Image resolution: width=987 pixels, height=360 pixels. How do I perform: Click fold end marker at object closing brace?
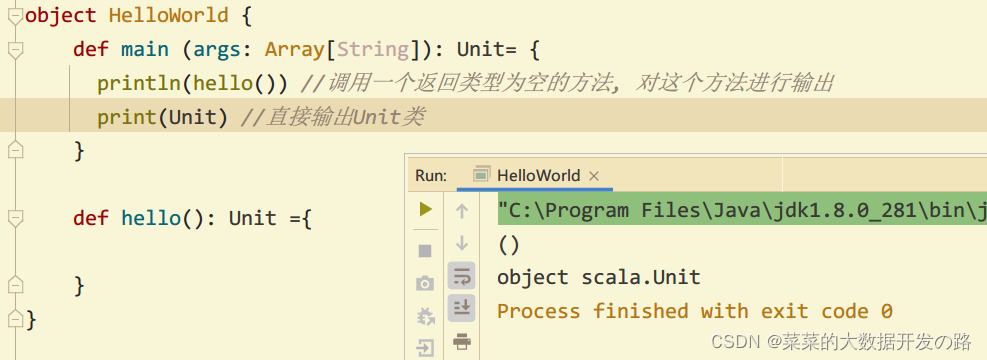pyautogui.click(x=16, y=319)
